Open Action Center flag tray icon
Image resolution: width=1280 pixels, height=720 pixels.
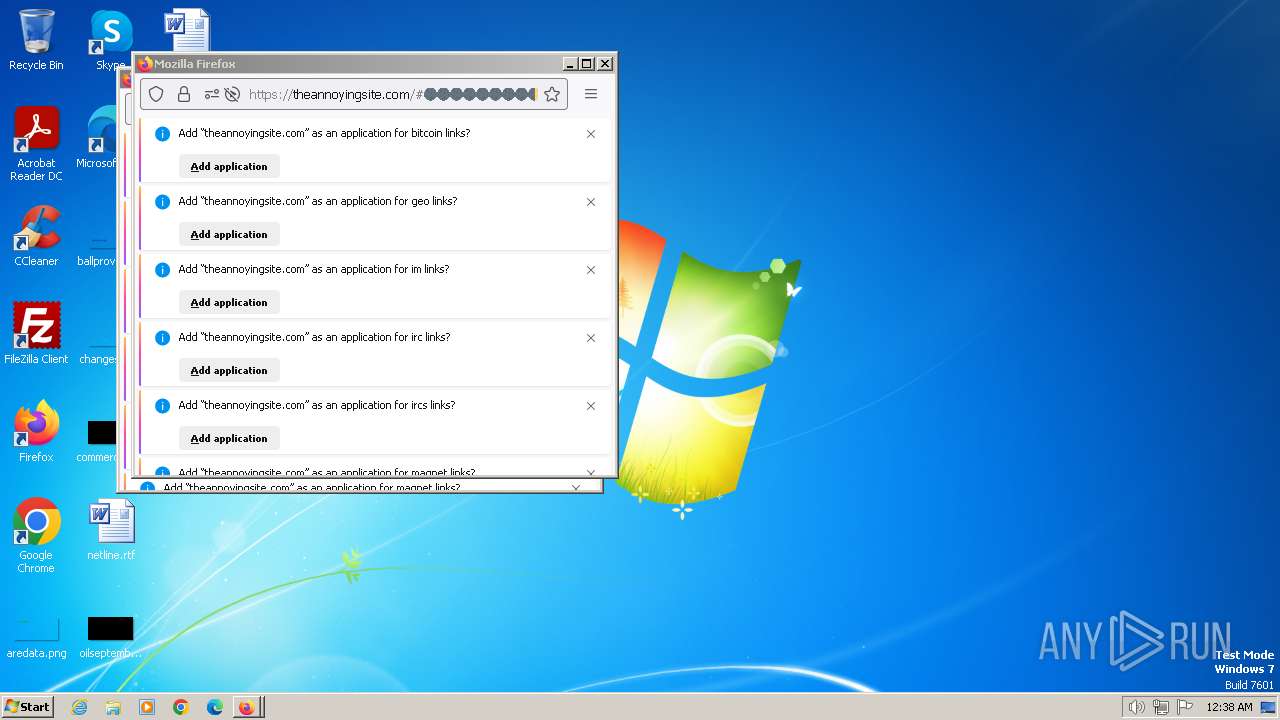tap(1185, 707)
